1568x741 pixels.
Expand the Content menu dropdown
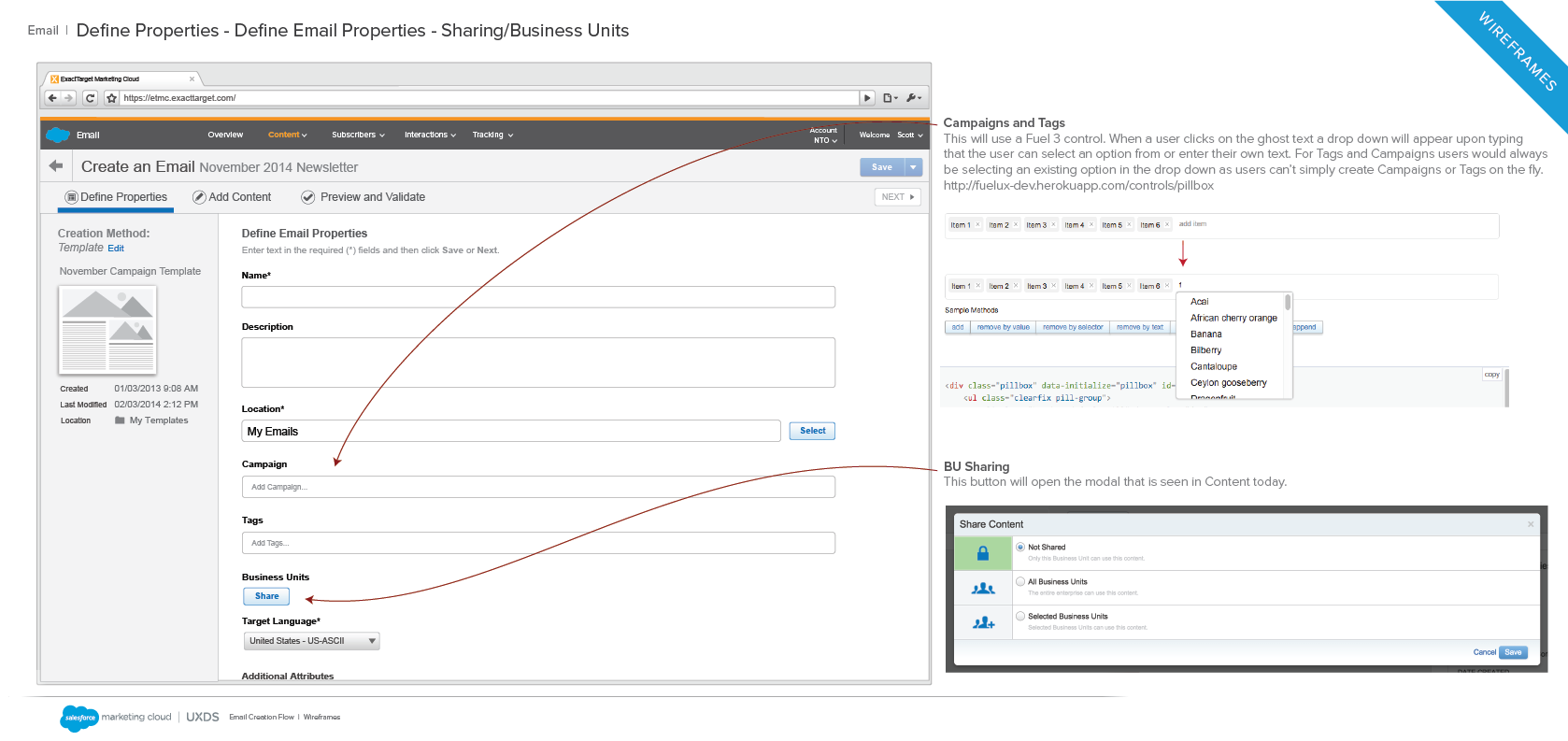288,135
